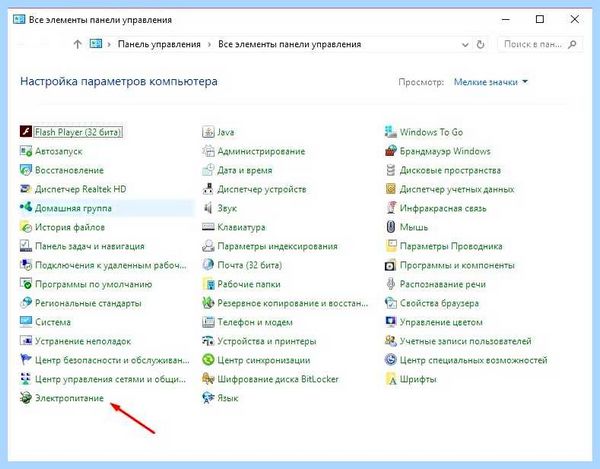Open Рабочие папки link
This screenshot has height=469, width=600.
(x=249, y=284)
